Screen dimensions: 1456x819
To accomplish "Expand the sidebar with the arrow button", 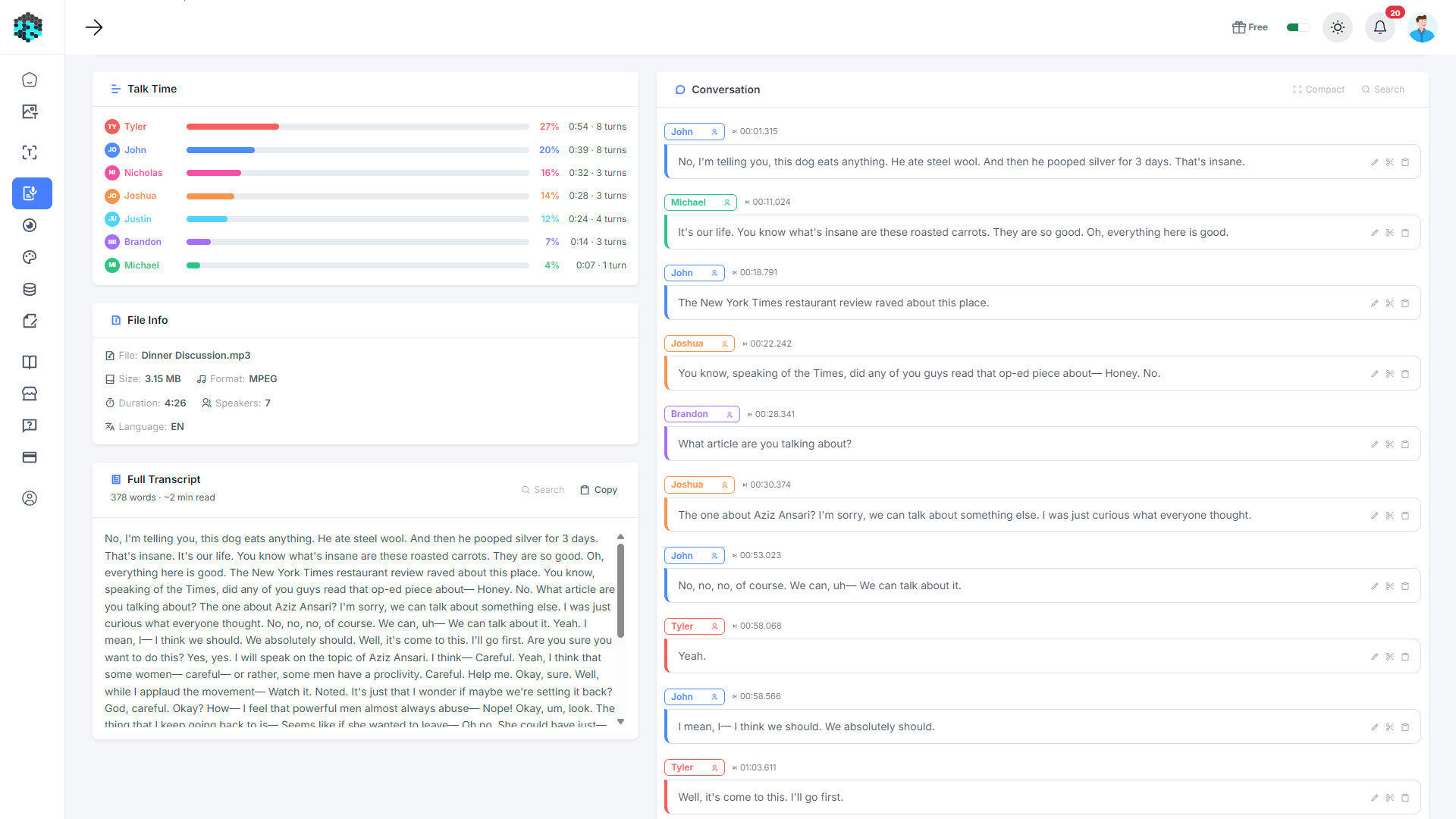I will click(94, 27).
